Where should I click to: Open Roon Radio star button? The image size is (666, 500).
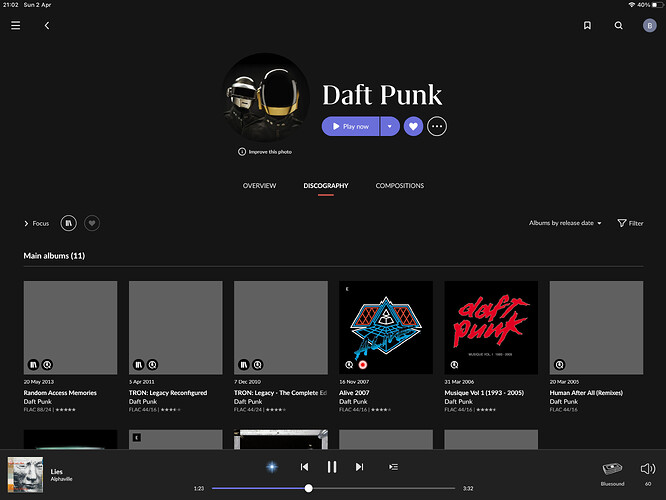[271, 467]
